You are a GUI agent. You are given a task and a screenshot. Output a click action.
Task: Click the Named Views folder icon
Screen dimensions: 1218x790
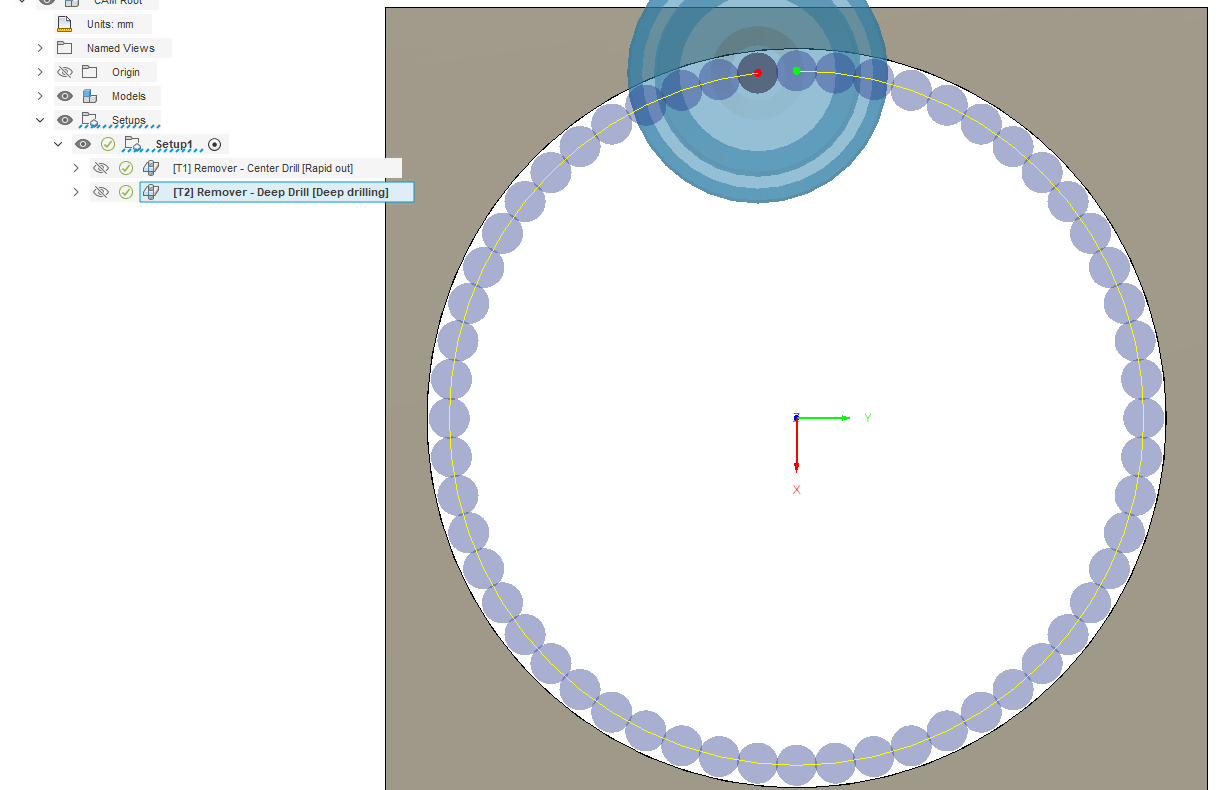tap(65, 48)
